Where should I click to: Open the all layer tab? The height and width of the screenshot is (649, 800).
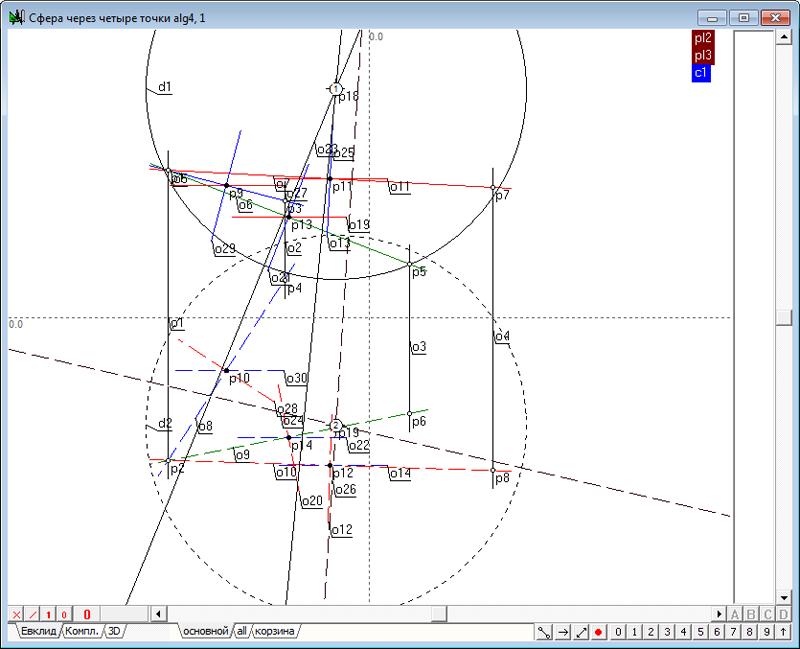(242, 631)
